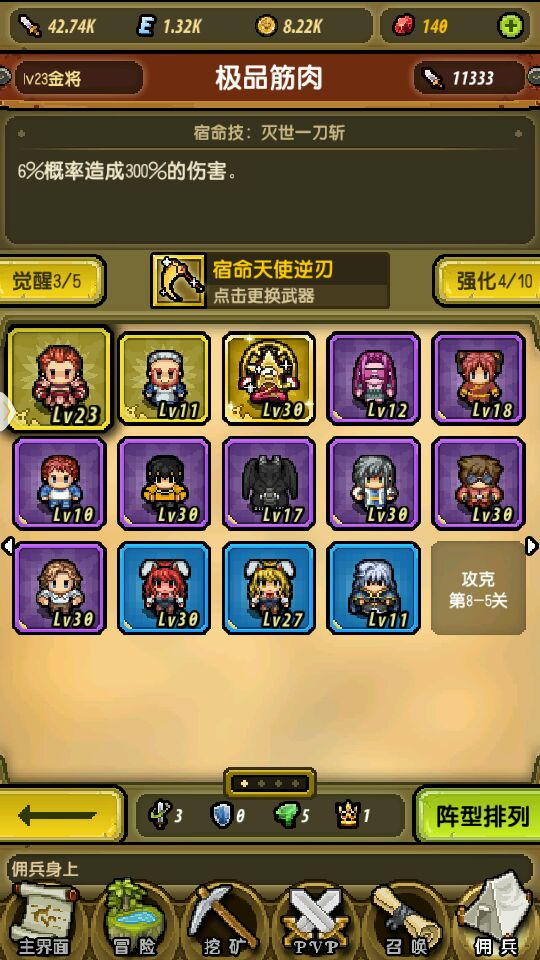The width and height of the screenshot is (540, 960).
Task: Open the 召唤 summon scroll icon
Action: [x=407, y=921]
